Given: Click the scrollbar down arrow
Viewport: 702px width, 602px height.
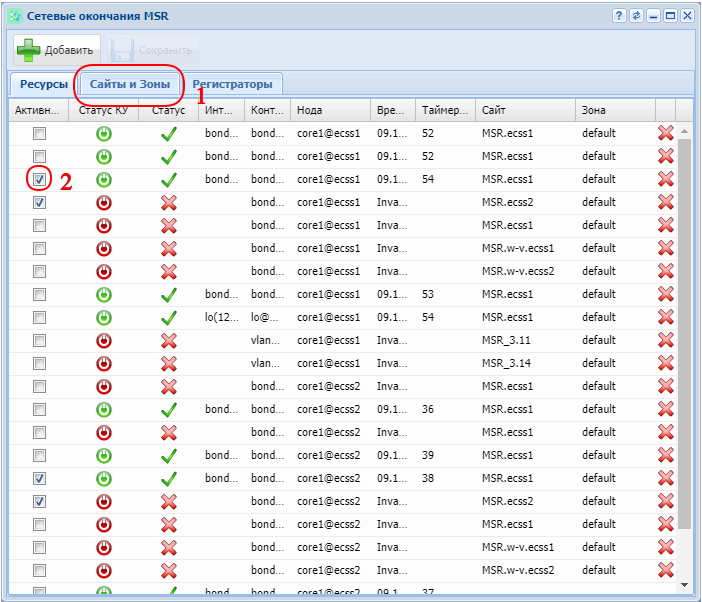Looking at the screenshot, I should click(x=685, y=584).
